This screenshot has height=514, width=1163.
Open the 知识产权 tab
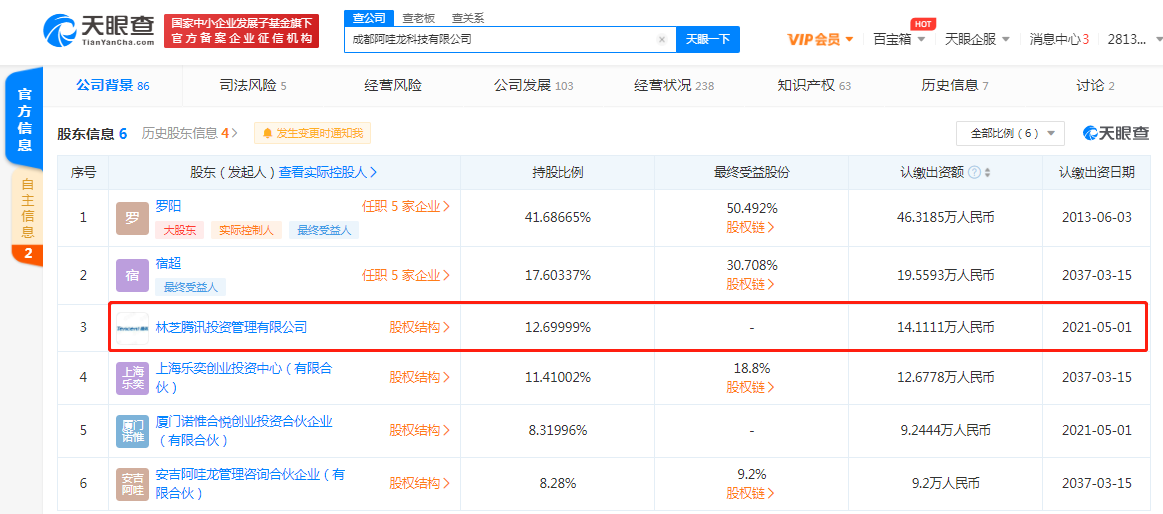coord(813,86)
